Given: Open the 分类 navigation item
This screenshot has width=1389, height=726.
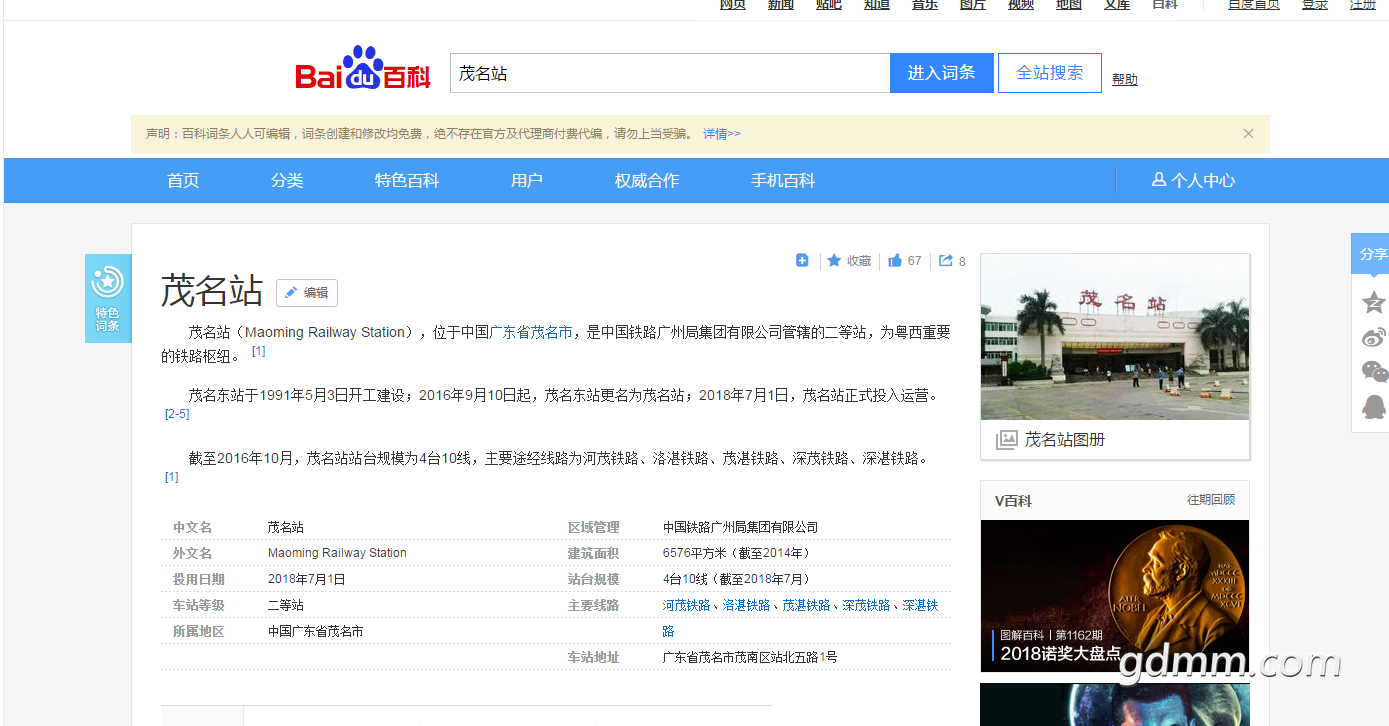Looking at the screenshot, I should (x=287, y=181).
